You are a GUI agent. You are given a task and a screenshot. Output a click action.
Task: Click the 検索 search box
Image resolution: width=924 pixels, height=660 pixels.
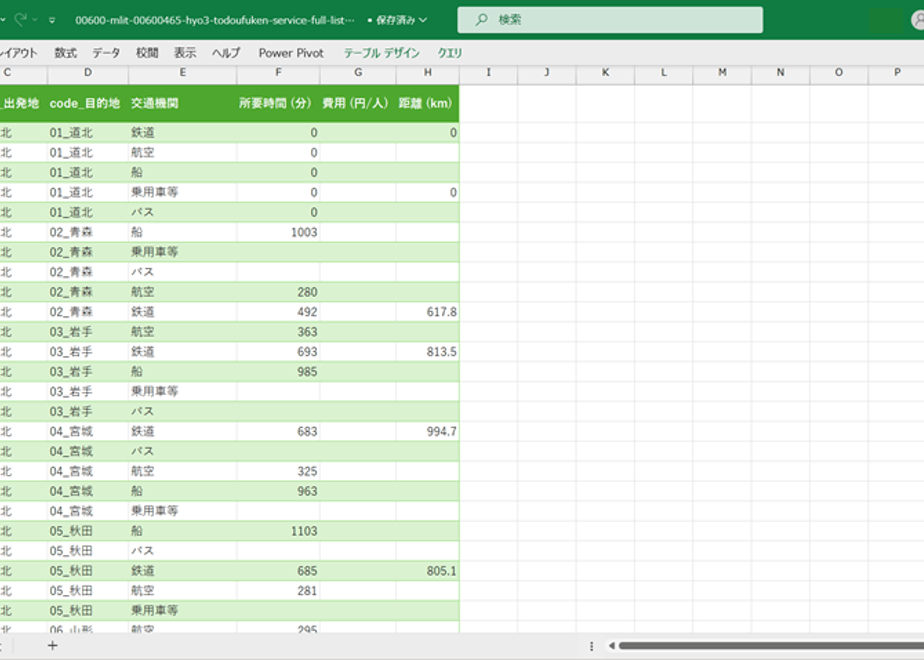point(610,20)
